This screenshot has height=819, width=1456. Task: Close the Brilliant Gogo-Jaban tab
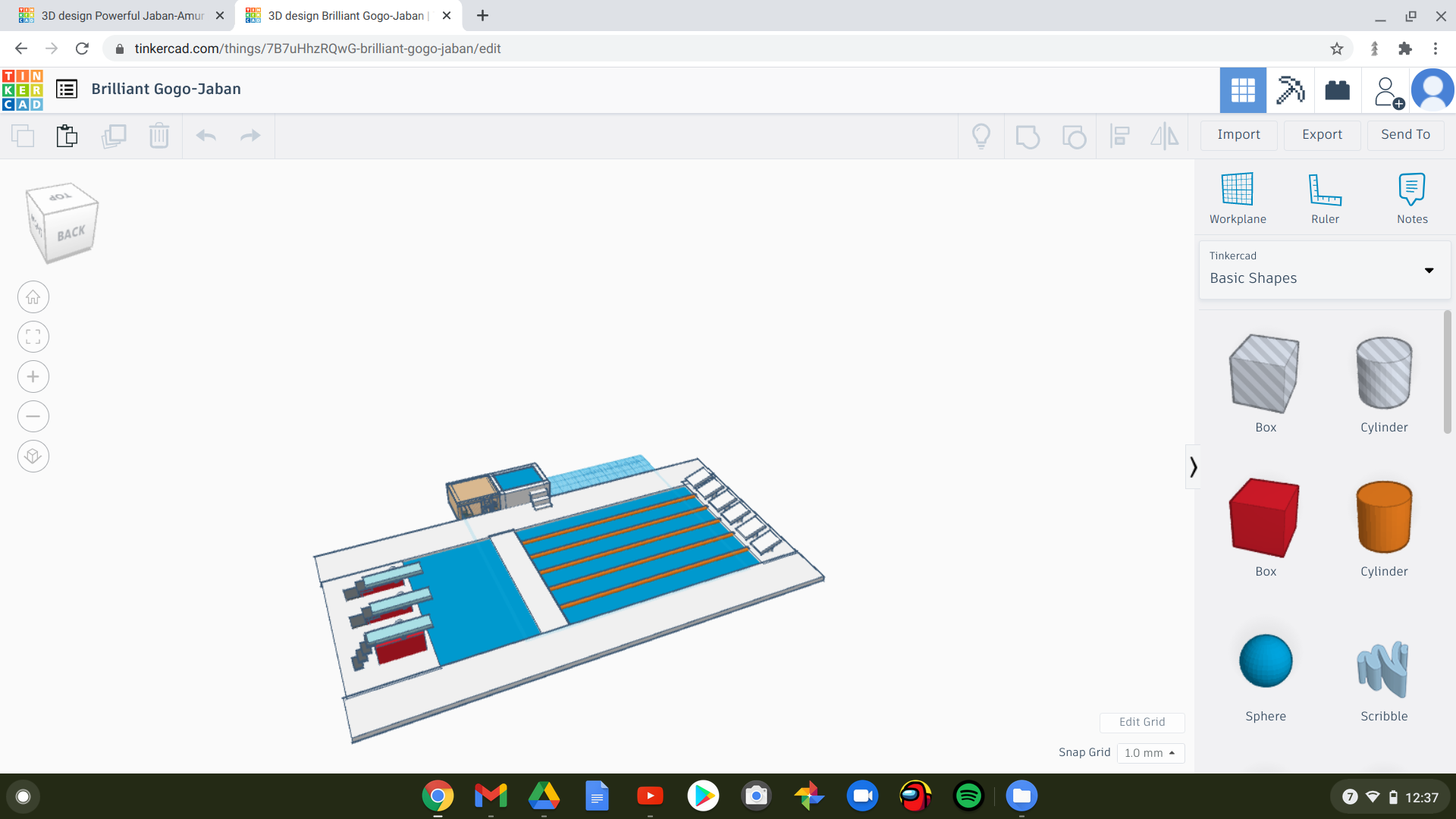pos(447,16)
